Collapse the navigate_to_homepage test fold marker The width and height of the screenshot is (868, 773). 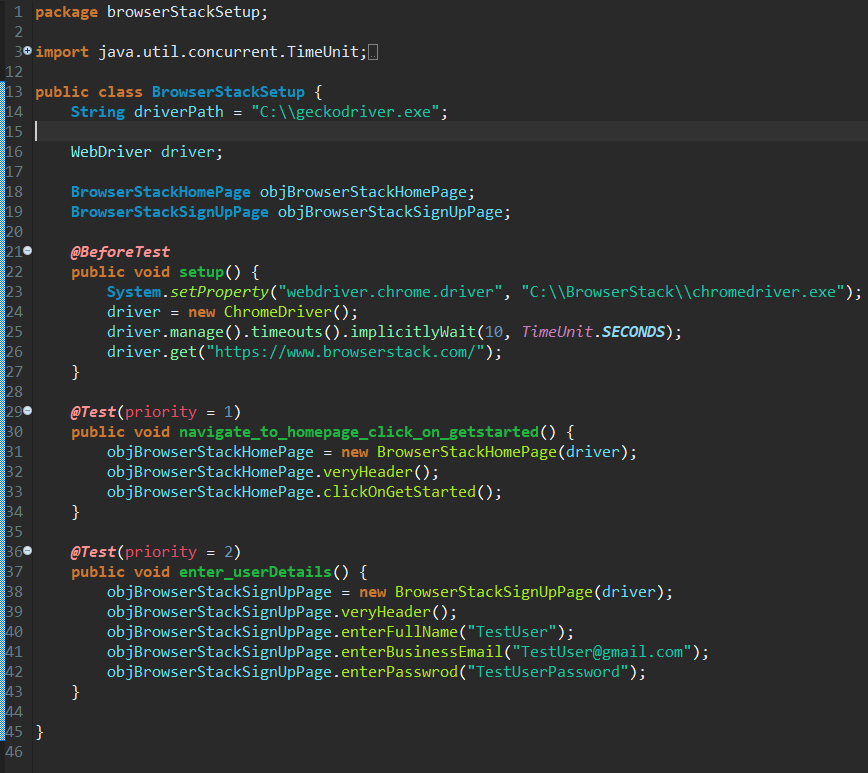coord(27,411)
